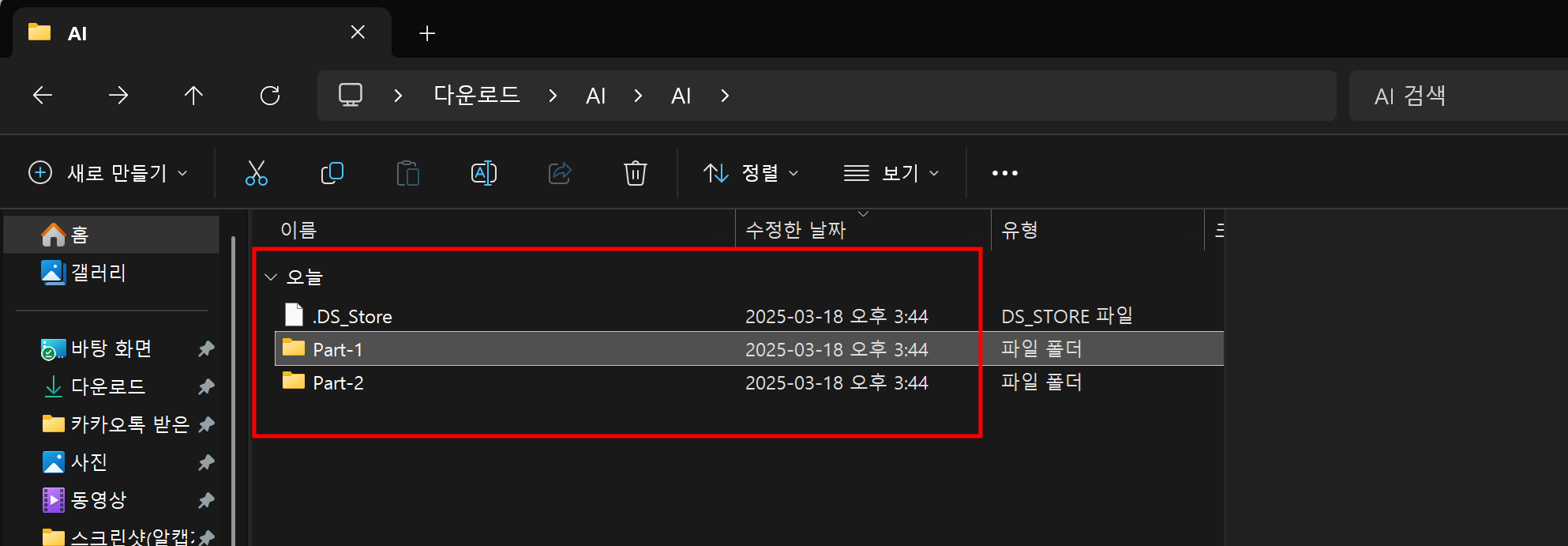The image size is (1568, 546).
Task: Unpin 사진 using its pin icon
Action: coord(206,462)
